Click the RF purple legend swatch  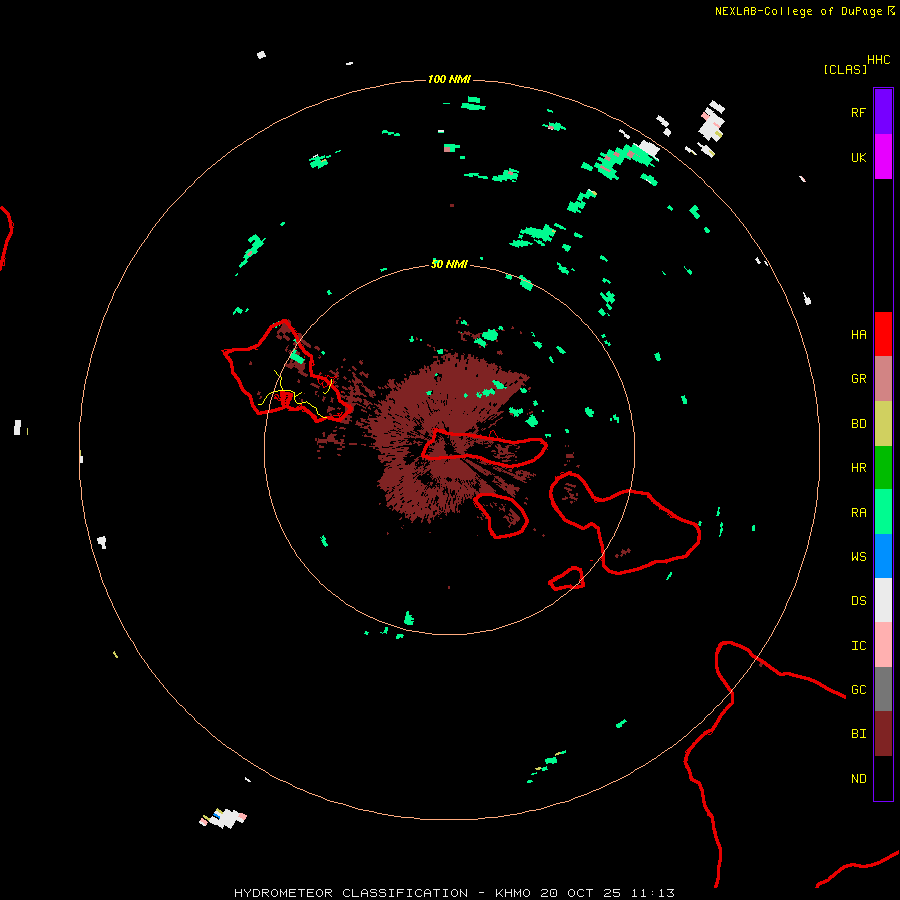coord(883,112)
